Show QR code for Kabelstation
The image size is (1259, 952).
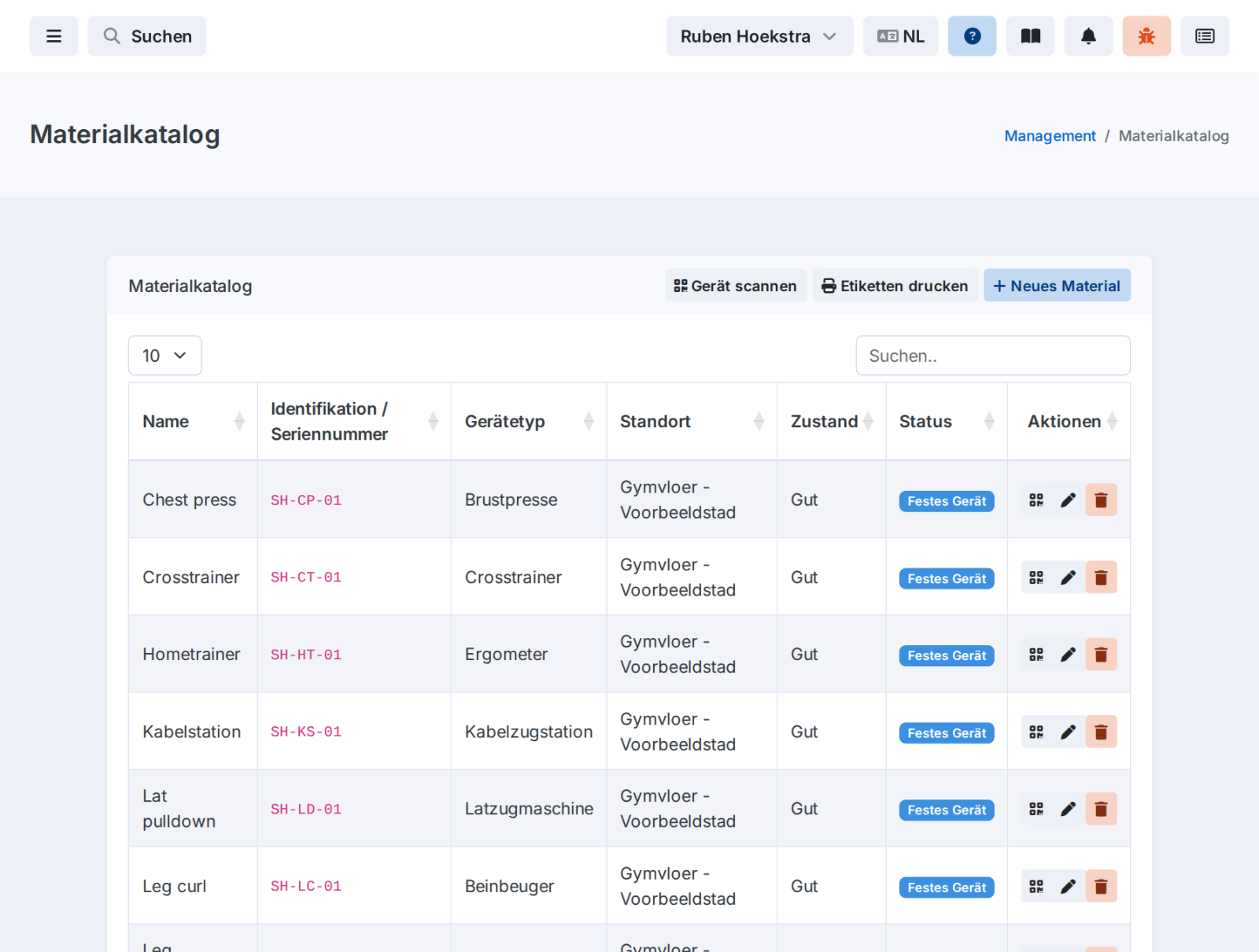click(x=1036, y=732)
